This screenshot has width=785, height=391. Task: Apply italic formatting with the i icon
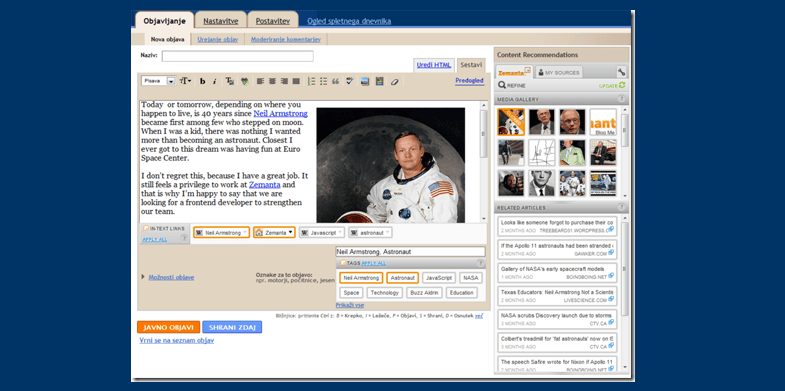[x=214, y=81]
